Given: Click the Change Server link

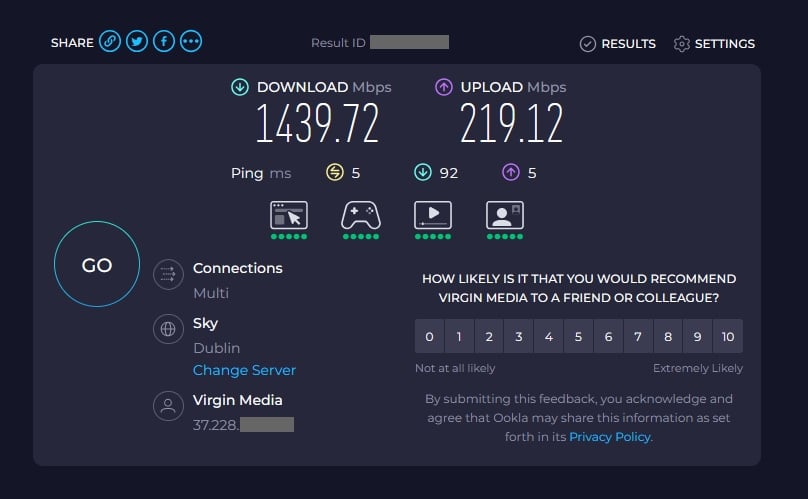Looking at the screenshot, I should click(x=244, y=370).
